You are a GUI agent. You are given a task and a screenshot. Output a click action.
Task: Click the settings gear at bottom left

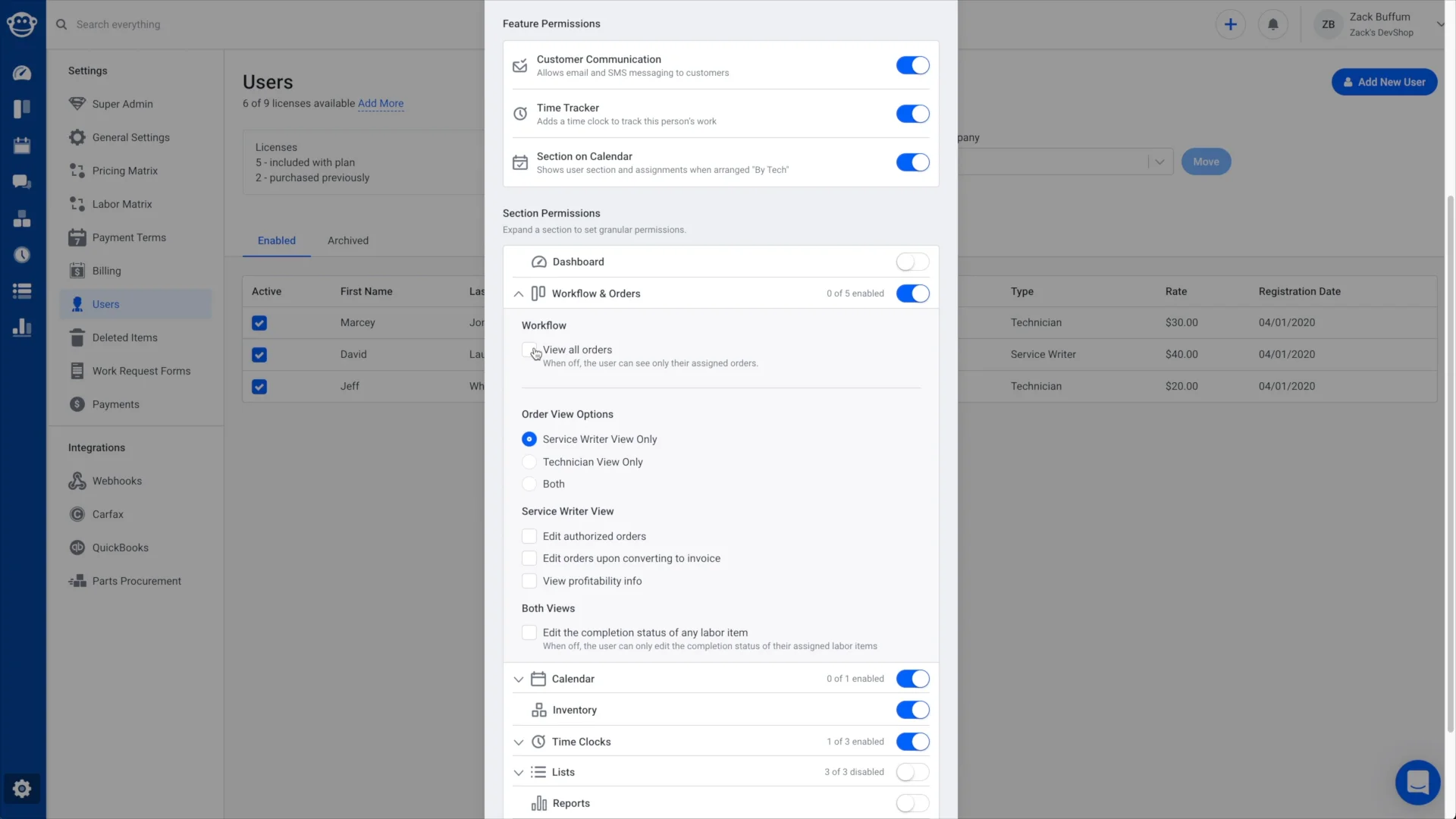point(22,789)
